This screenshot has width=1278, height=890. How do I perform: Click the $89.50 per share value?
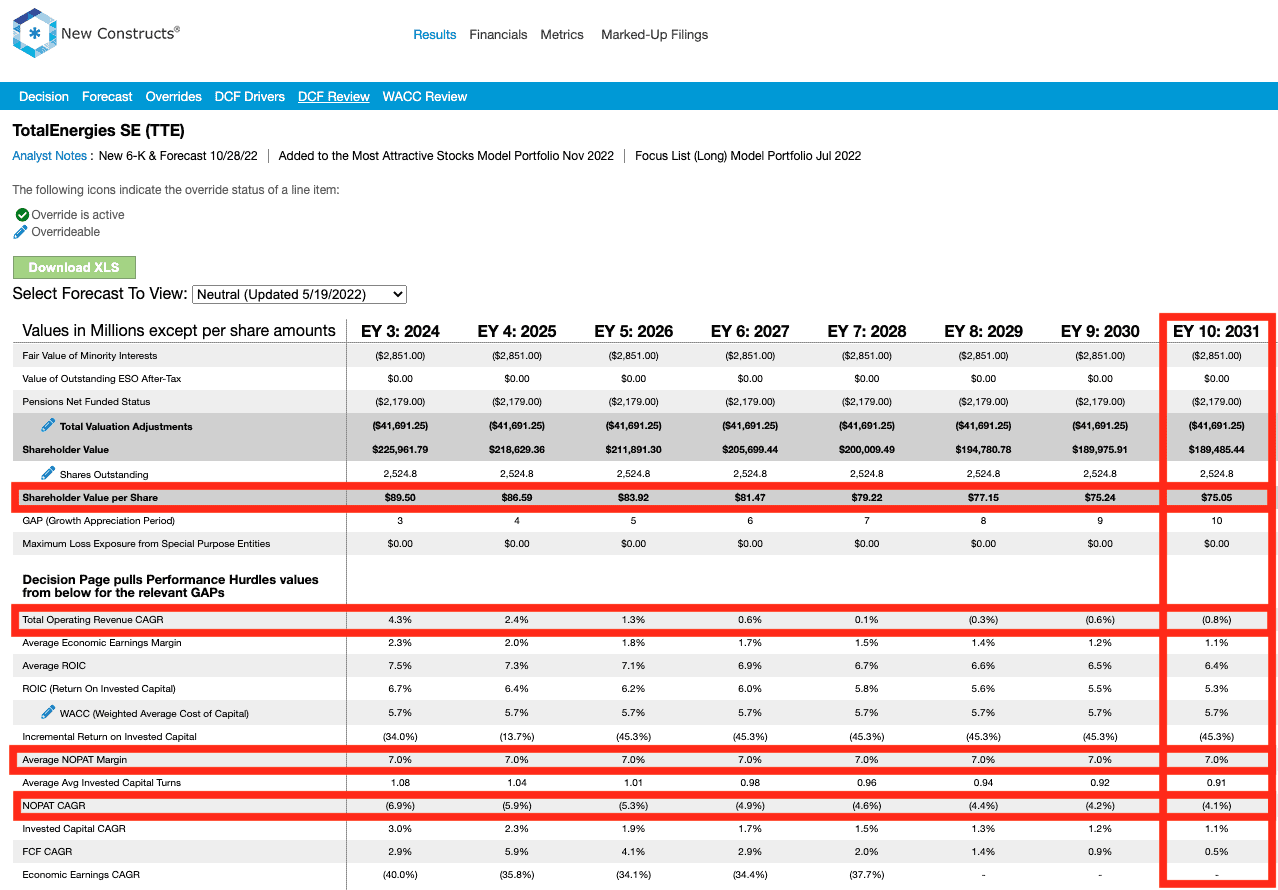400,497
